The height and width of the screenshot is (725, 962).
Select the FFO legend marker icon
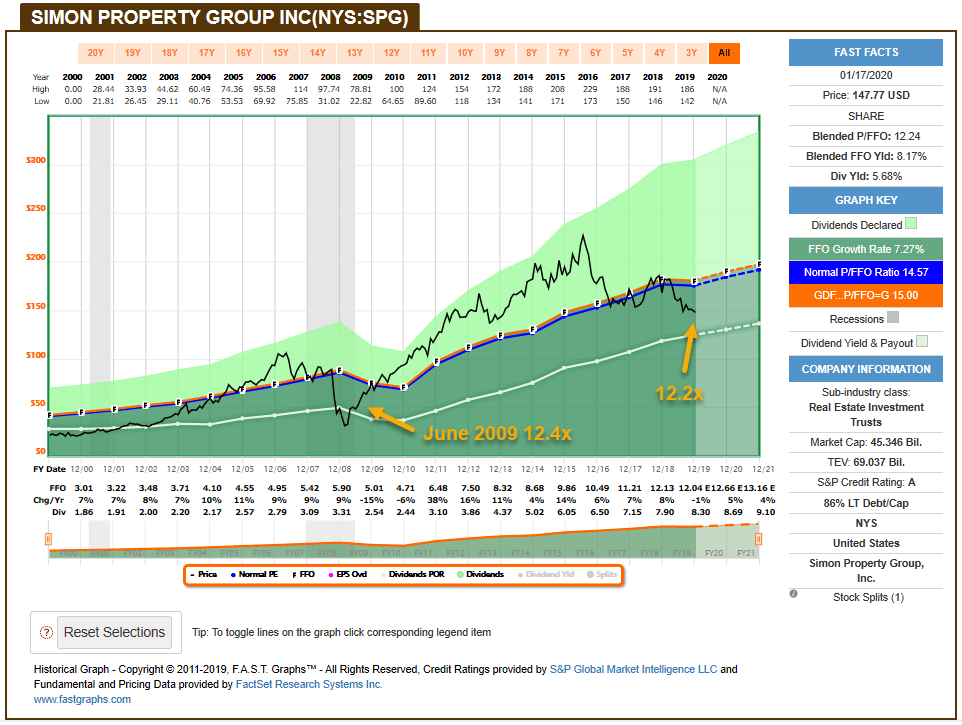click(x=293, y=574)
